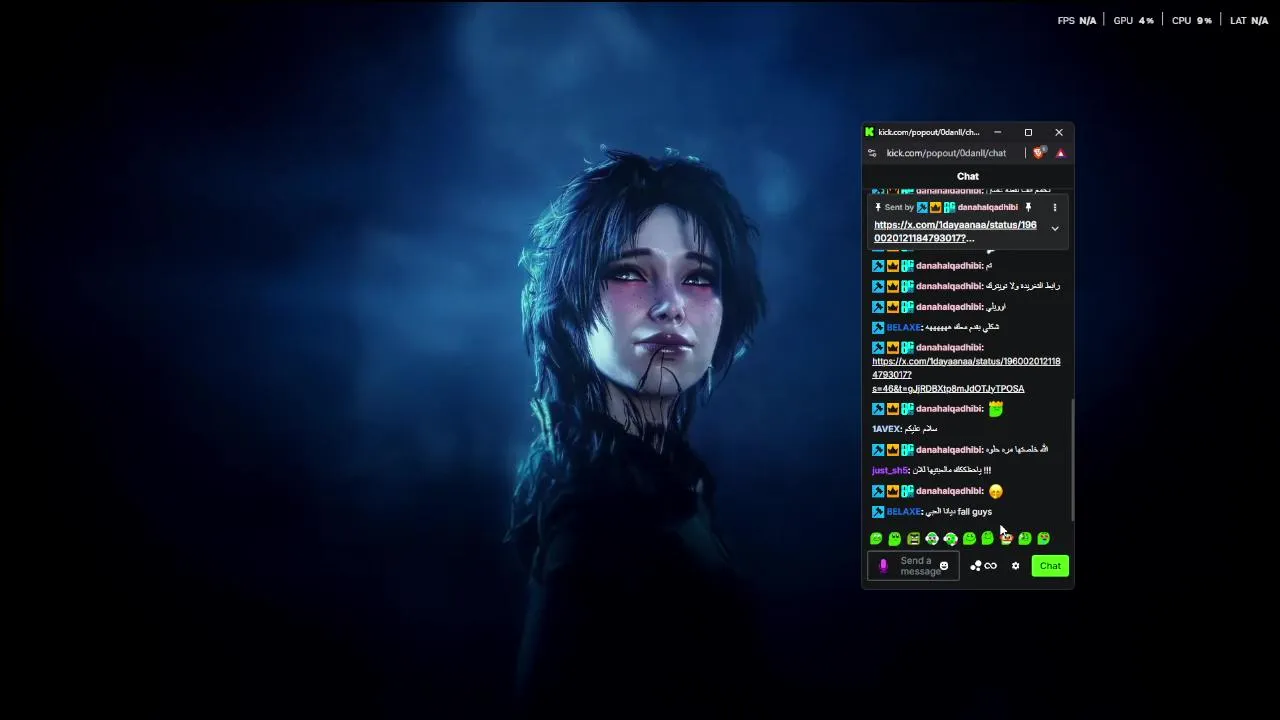The height and width of the screenshot is (720, 1280).
Task: Click crown badge on danahalqadhibi yellow emoji message
Action: click(893, 491)
